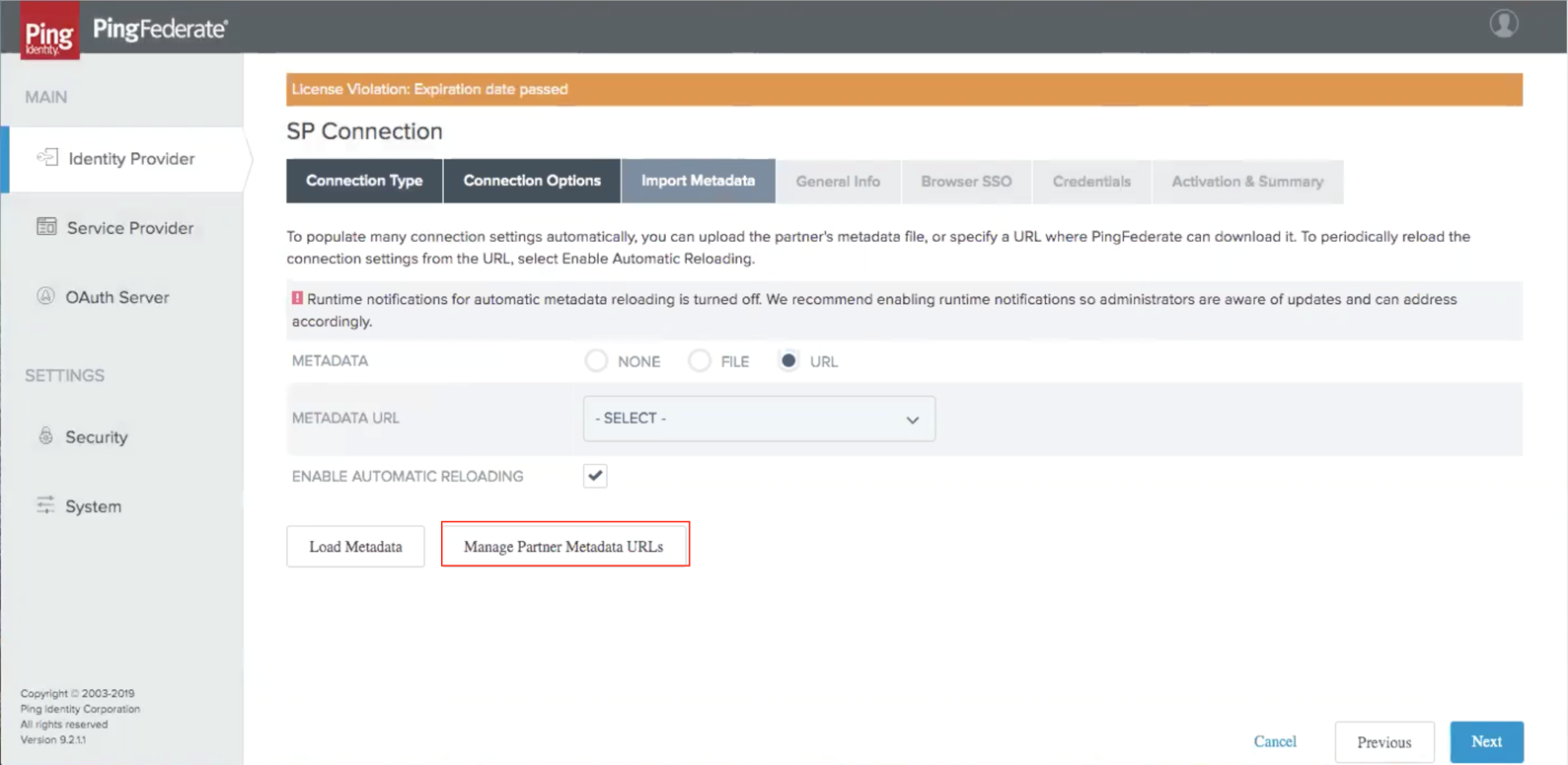
Task: Uncheck Enable Automatic Reloading checkbox
Action: click(595, 476)
